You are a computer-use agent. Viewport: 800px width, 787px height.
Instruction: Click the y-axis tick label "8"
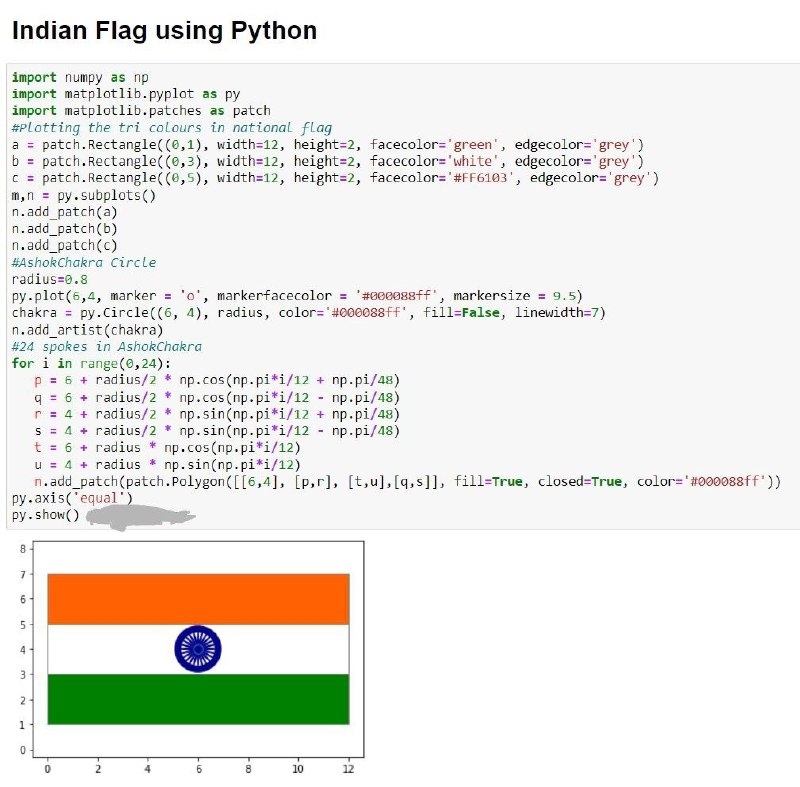[23, 549]
